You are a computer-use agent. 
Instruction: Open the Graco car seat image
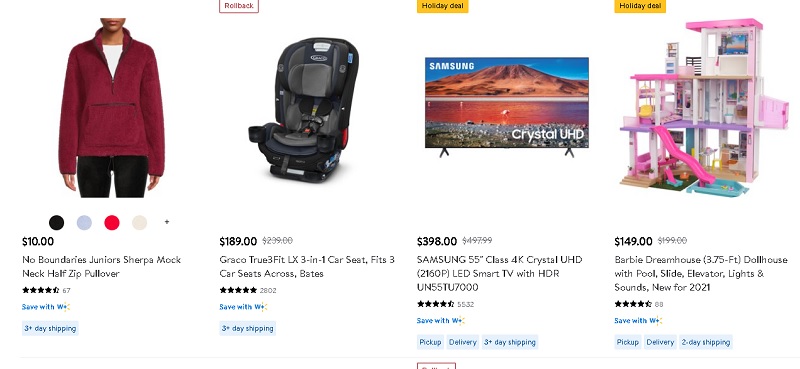click(304, 109)
